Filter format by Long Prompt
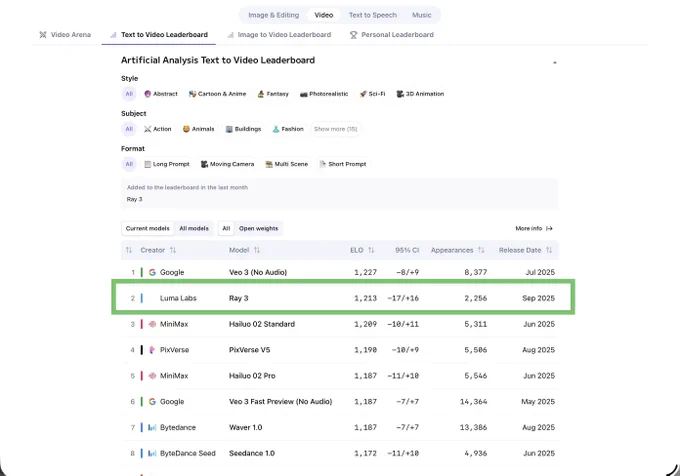This screenshot has width=680, height=476. (x=167, y=164)
